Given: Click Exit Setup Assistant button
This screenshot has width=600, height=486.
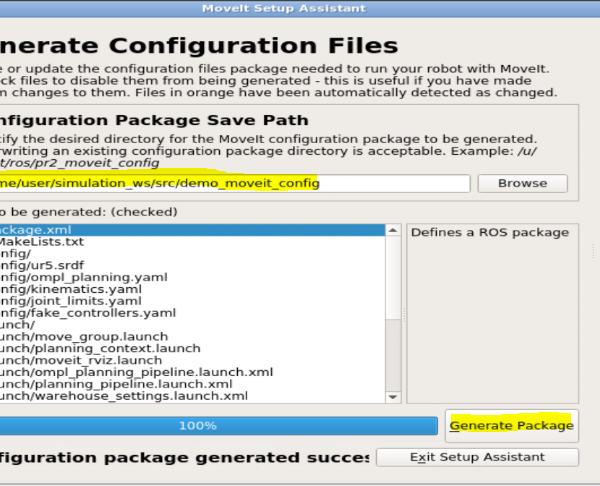Looking at the screenshot, I should (477, 457).
